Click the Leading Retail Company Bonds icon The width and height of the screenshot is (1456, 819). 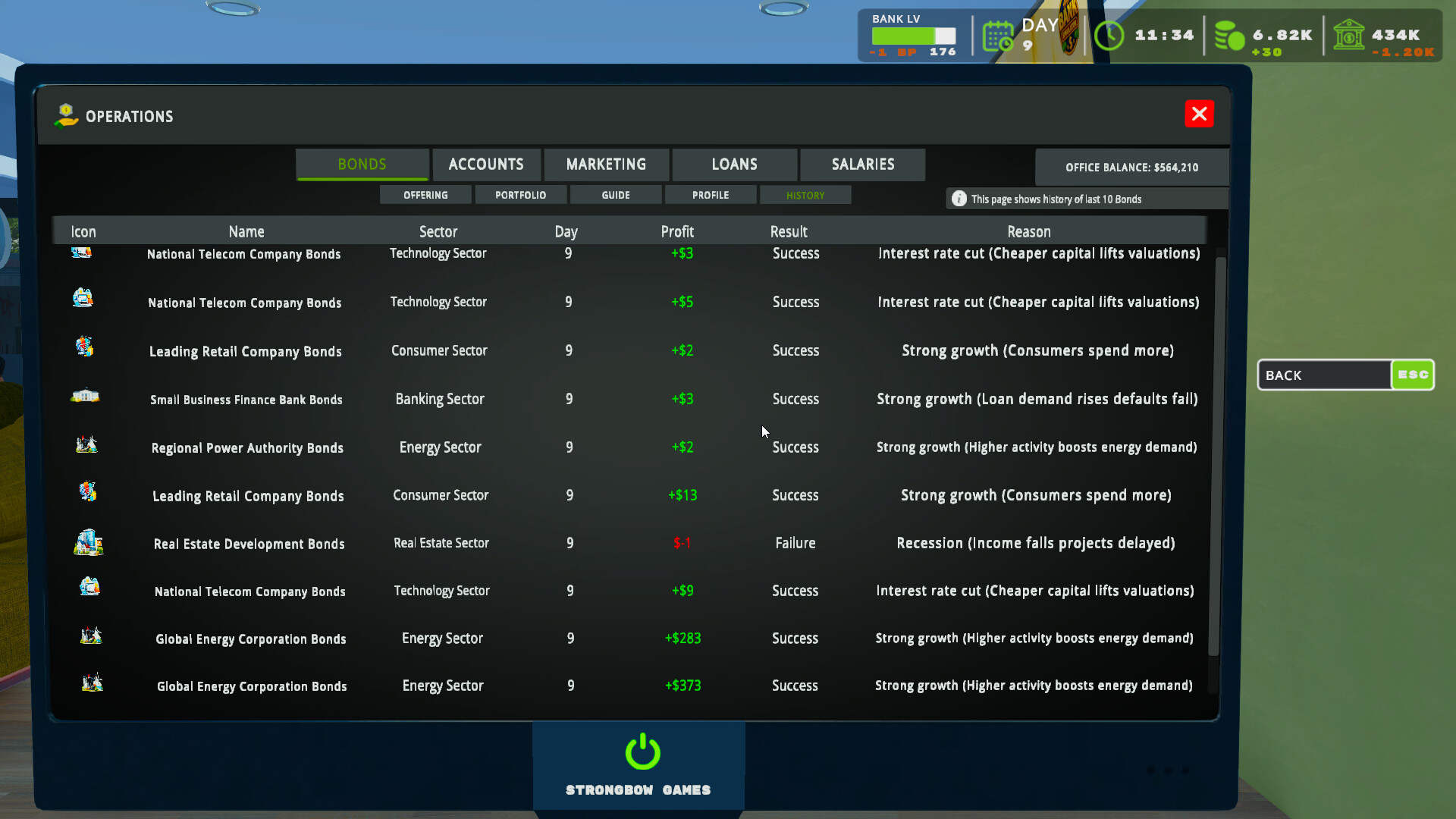(83, 347)
